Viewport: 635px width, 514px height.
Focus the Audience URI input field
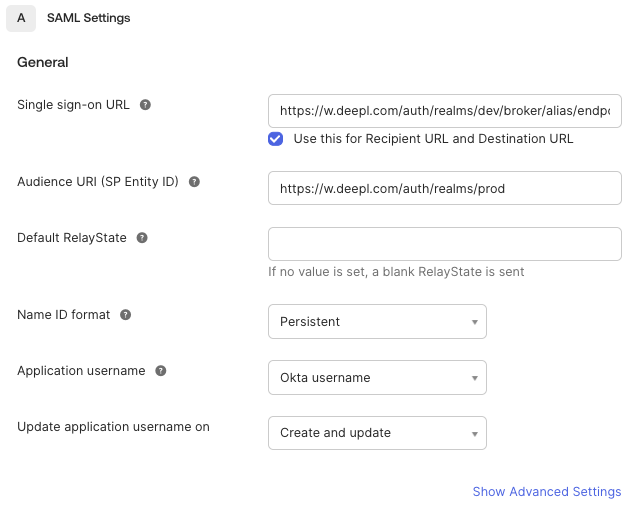click(445, 188)
